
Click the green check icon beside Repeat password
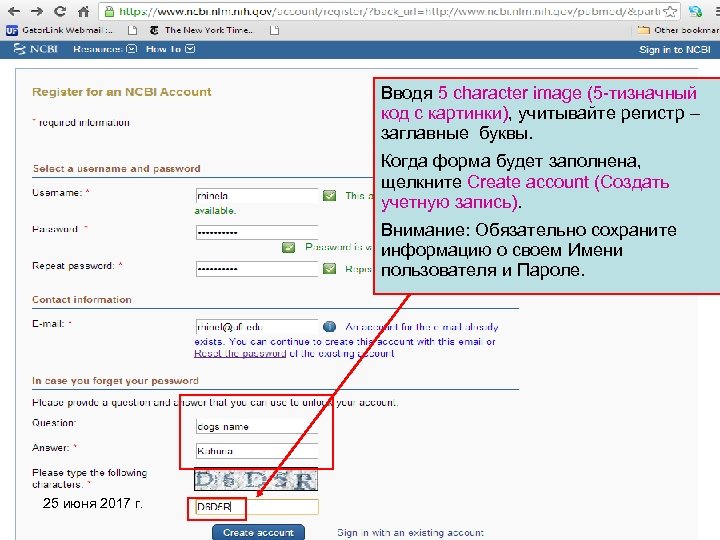pos(329,269)
